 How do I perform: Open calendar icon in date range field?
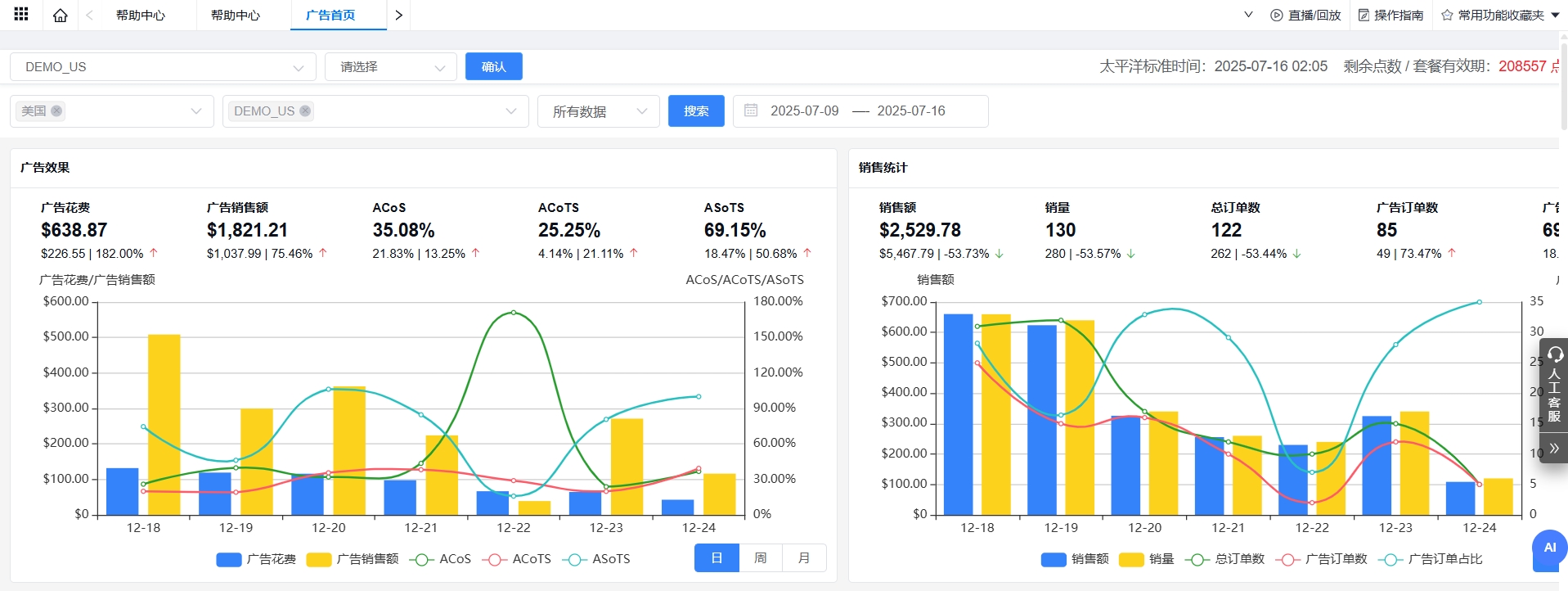[x=751, y=111]
